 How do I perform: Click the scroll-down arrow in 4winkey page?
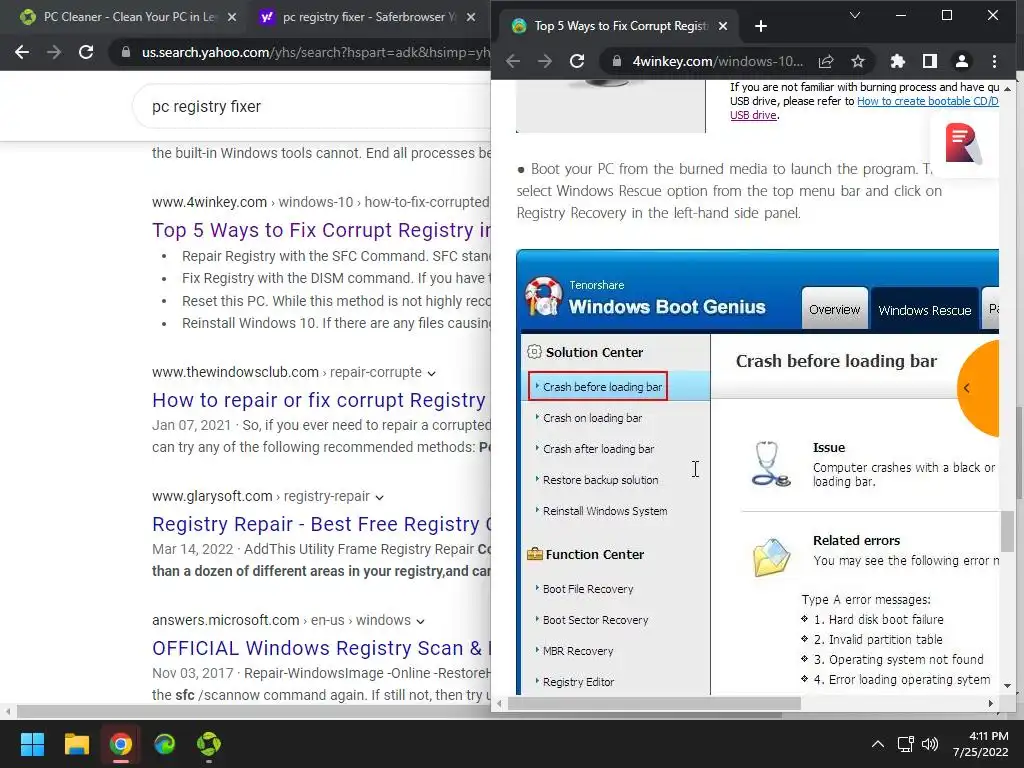(x=1008, y=686)
